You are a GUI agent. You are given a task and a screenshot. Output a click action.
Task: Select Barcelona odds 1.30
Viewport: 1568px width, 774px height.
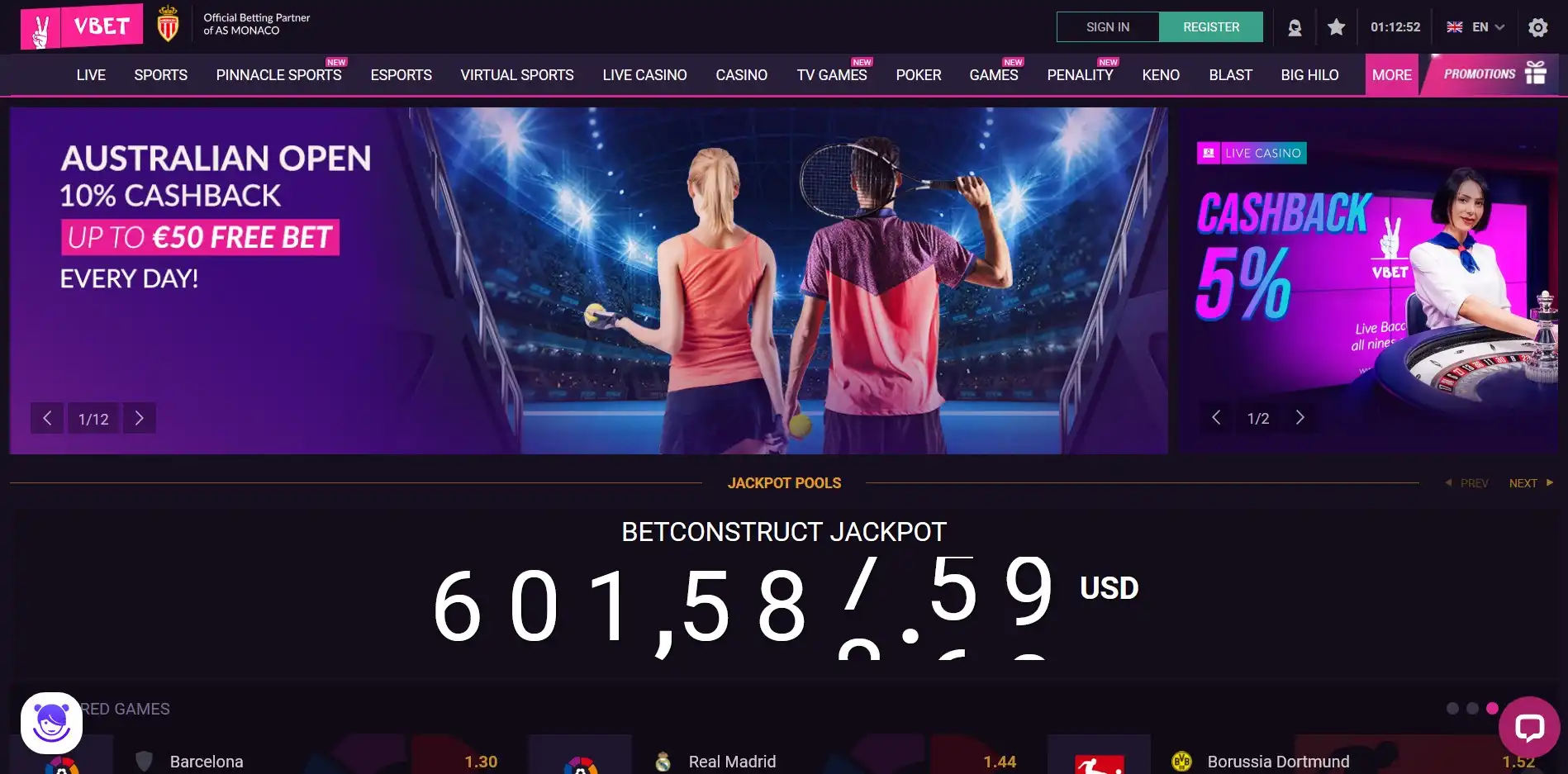(481, 762)
